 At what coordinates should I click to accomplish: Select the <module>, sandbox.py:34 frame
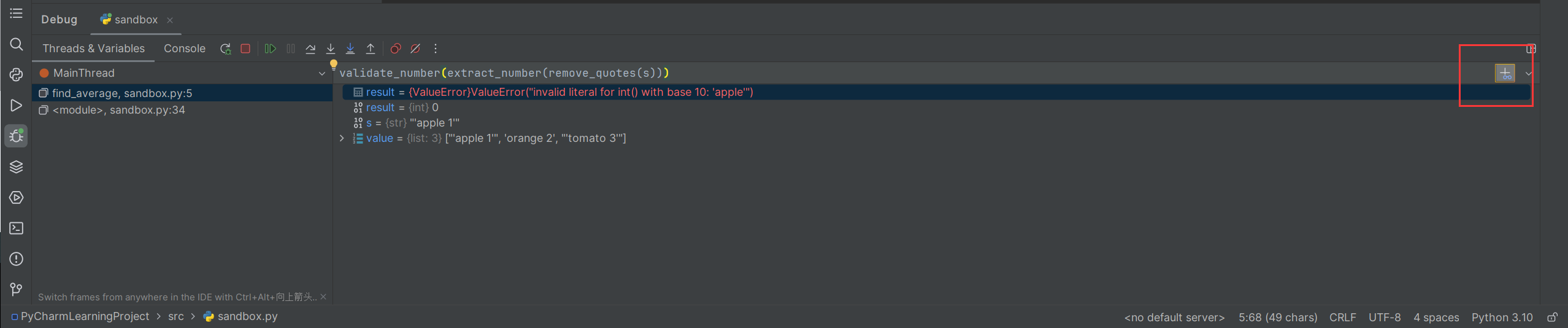(118, 110)
